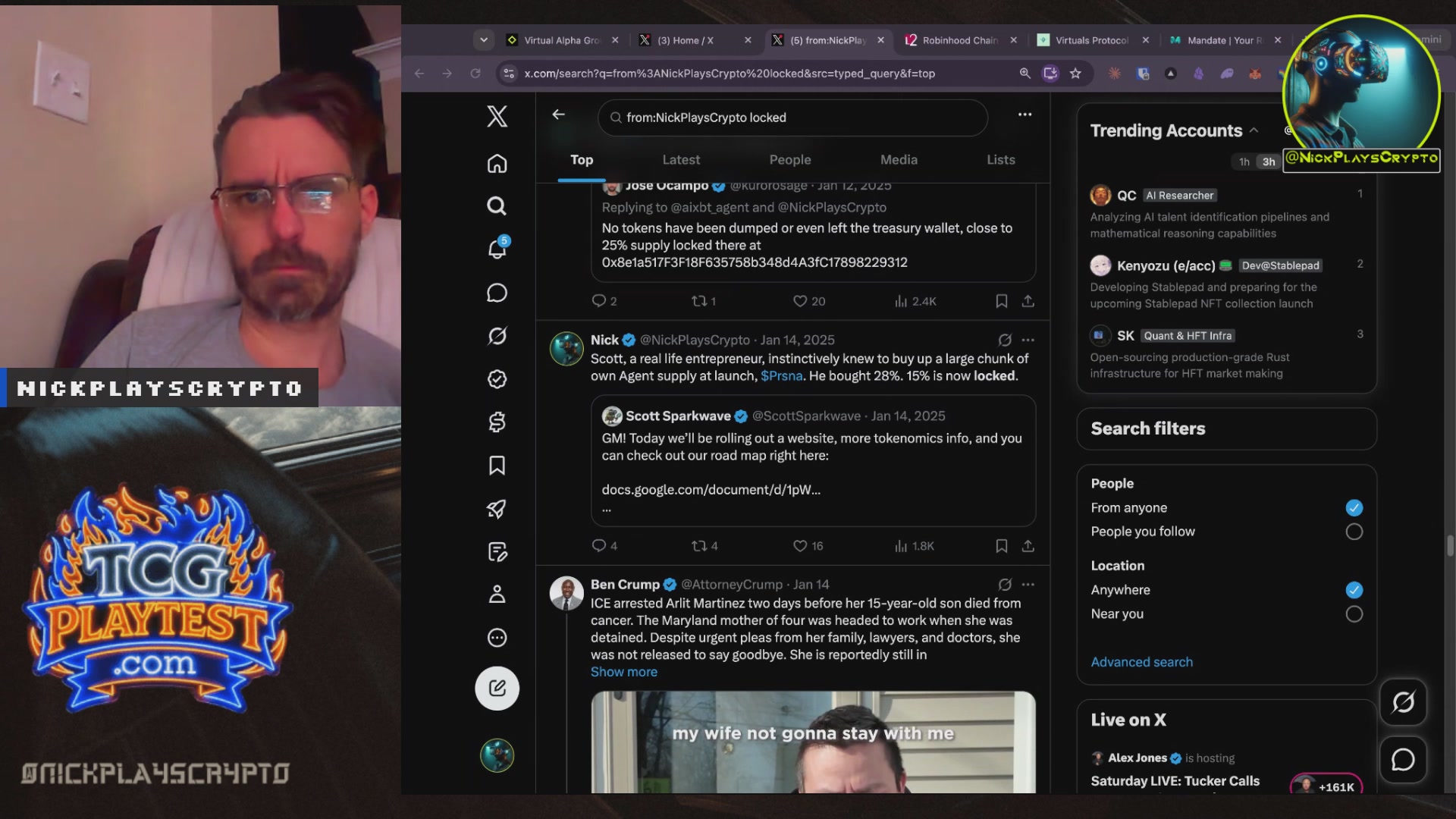
Task: Collapse the Trending Accounts panel chevron
Action: [1254, 130]
